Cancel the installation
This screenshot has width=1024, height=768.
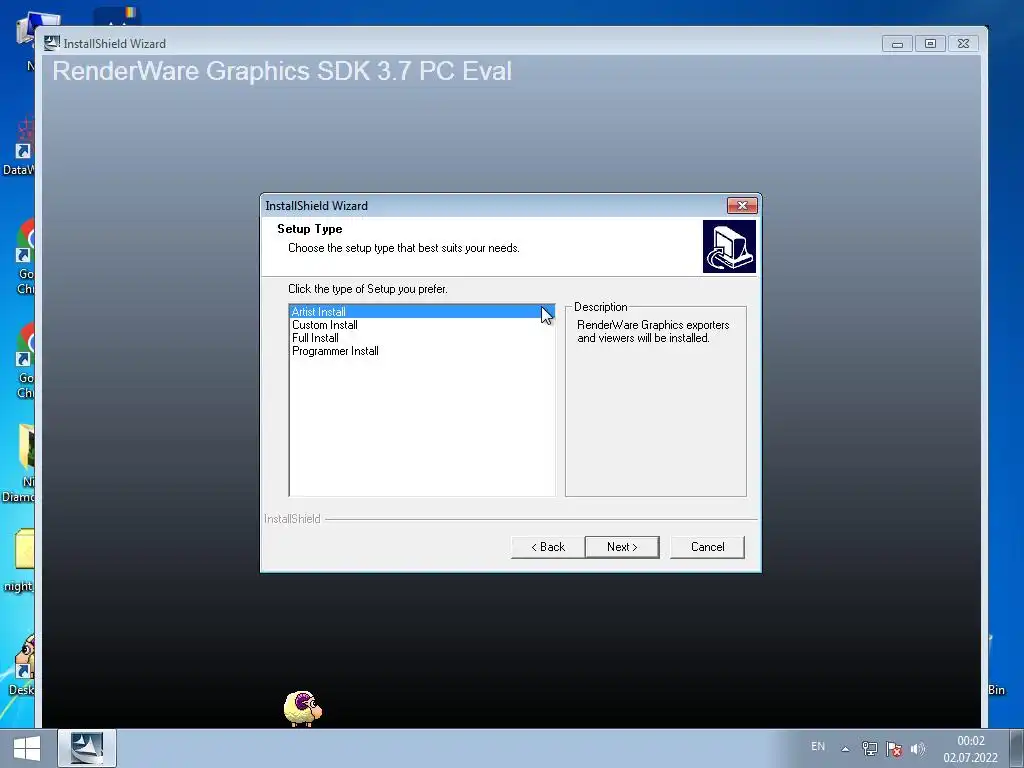click(707, 547)
